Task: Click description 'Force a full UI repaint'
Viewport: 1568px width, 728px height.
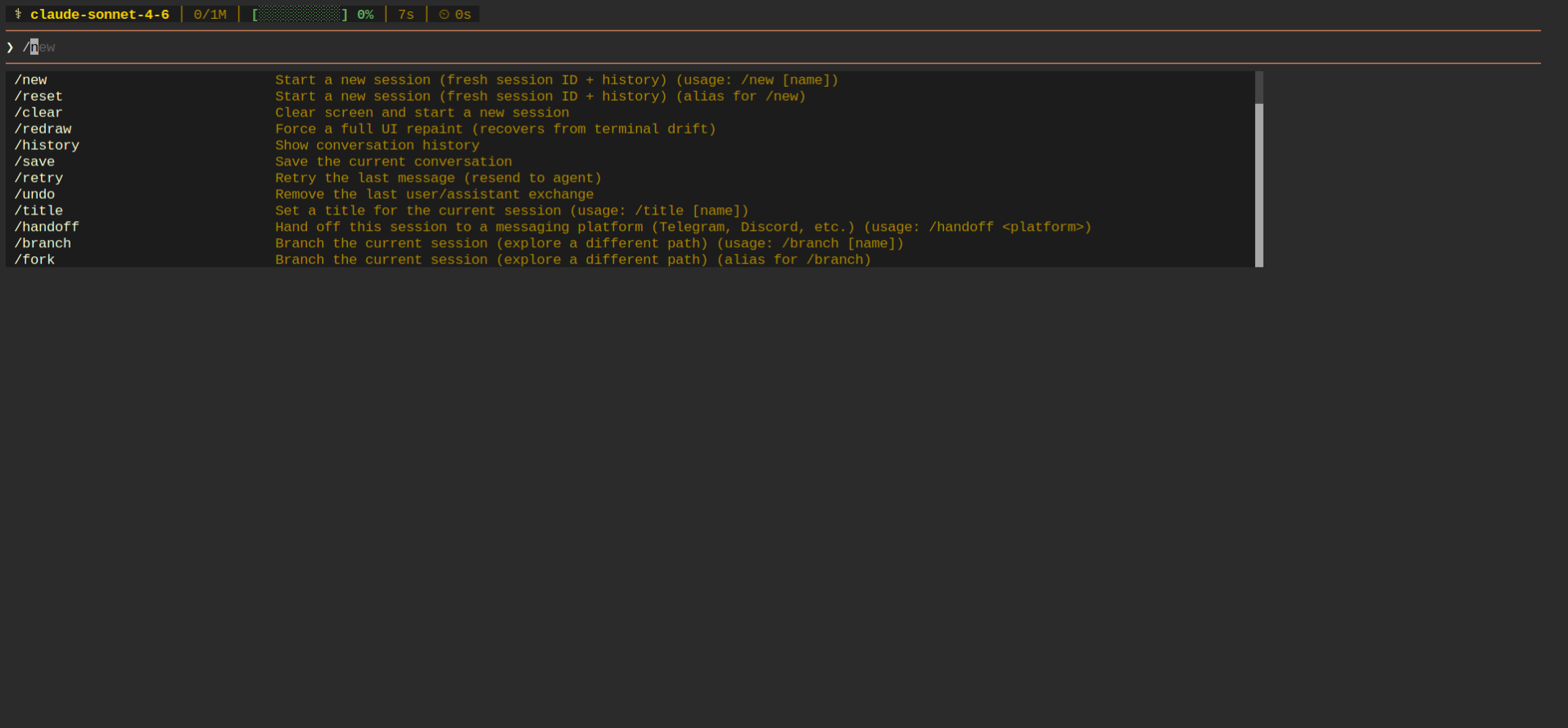Action: tap(495, 129)
